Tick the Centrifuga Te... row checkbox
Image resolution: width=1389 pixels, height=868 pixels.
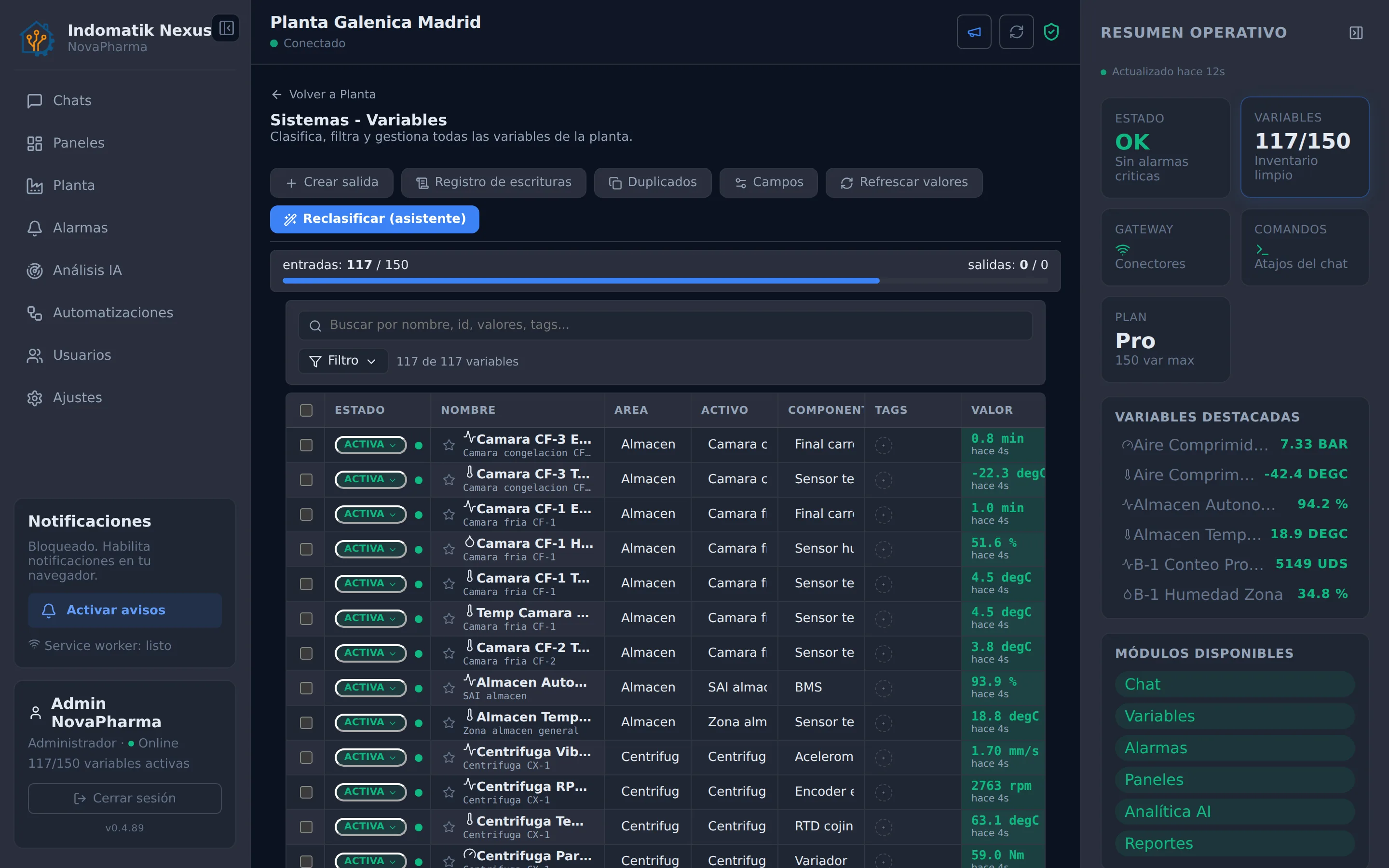tap(306, 827)
